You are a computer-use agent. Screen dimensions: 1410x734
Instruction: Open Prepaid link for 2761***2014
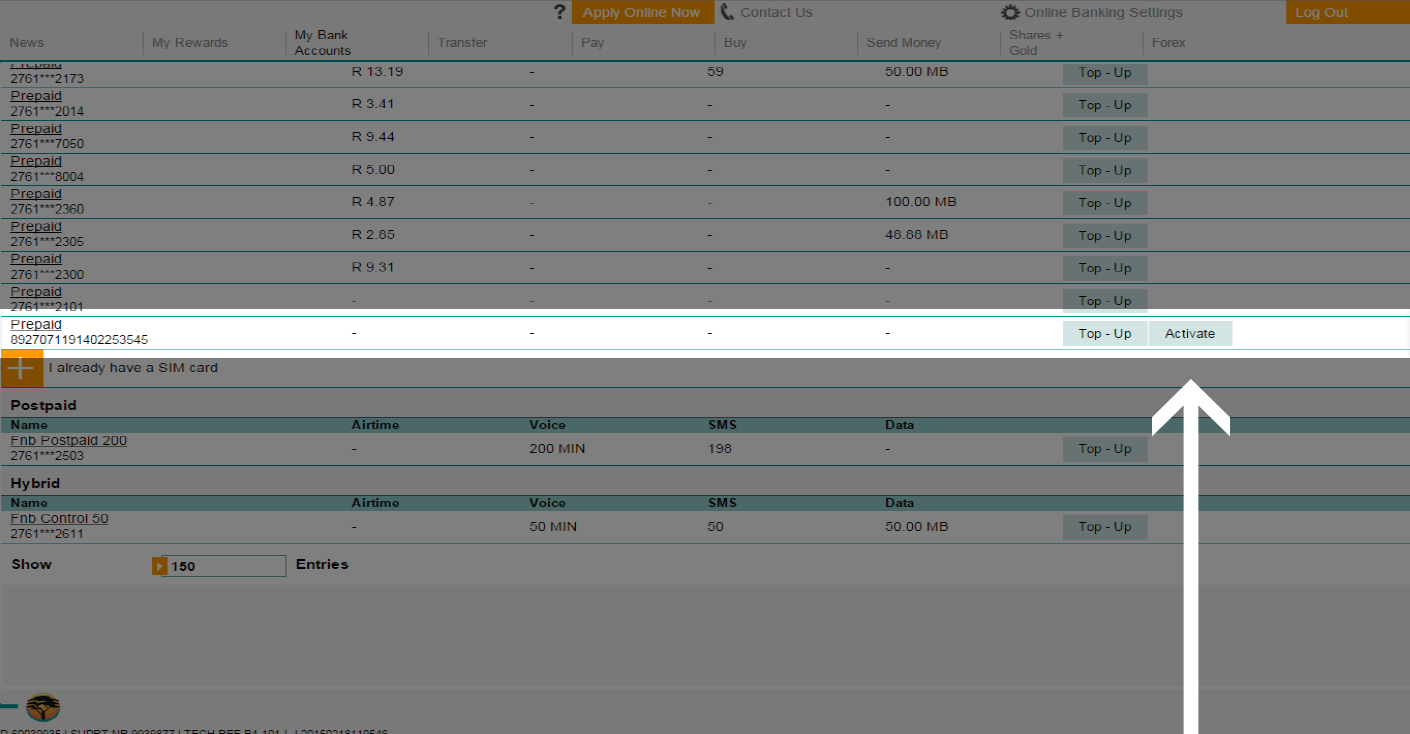tap(36, 96)
